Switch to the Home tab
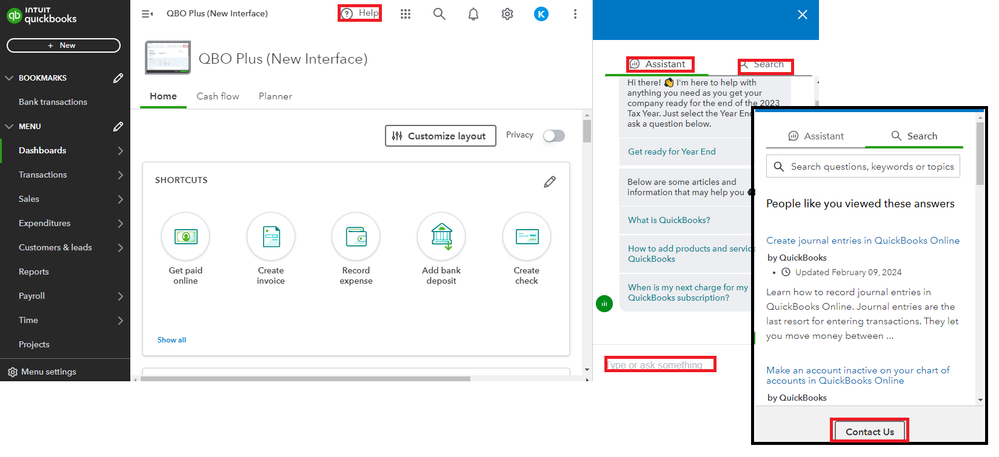Image resolution: width=999 pixels, height=457 pixels. 163,96
